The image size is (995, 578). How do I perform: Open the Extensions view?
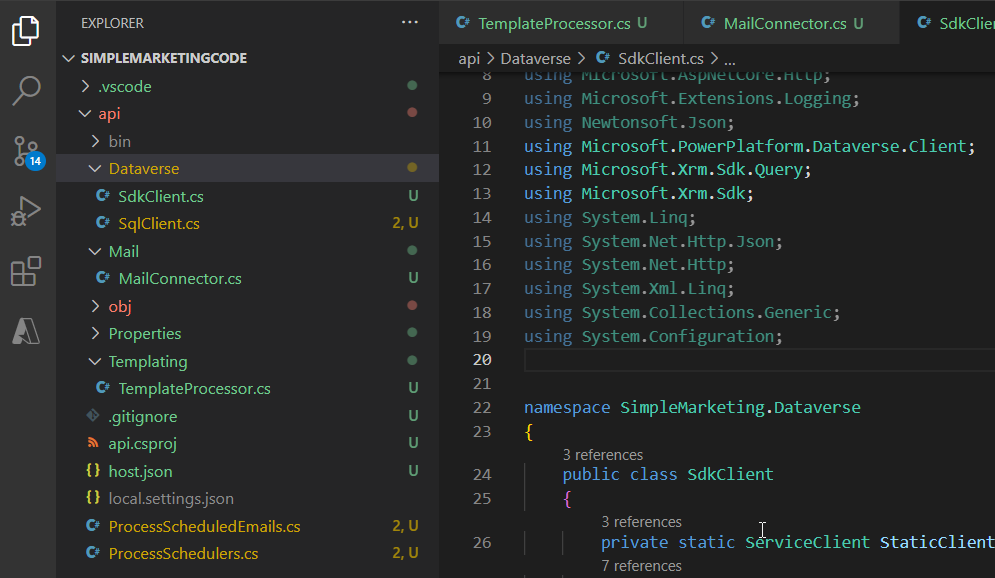pyautogui.click(x=26, y=271)
